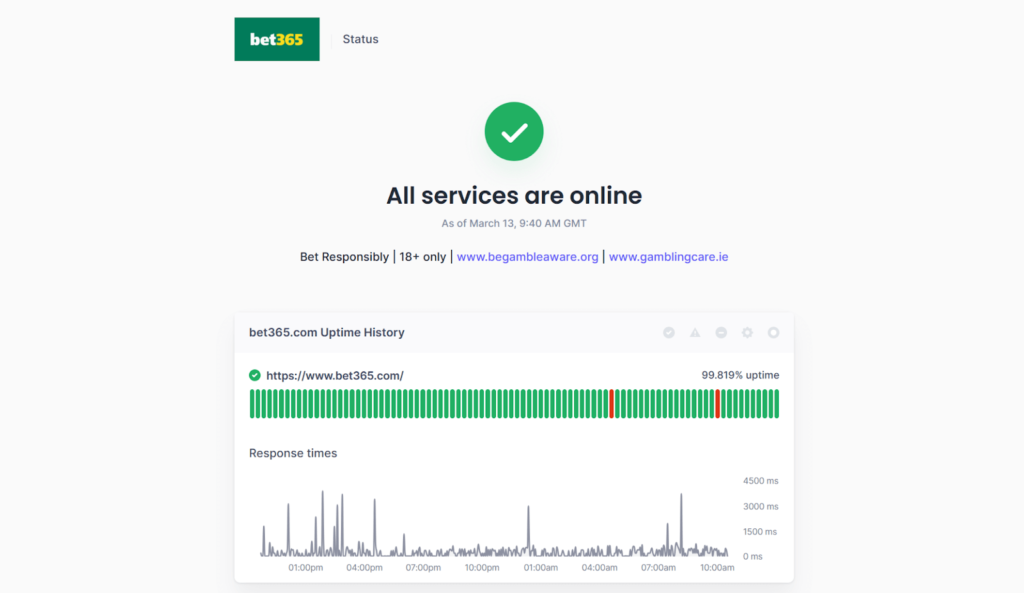
Task: Click the '01:00am' time label
Action: 541,568
